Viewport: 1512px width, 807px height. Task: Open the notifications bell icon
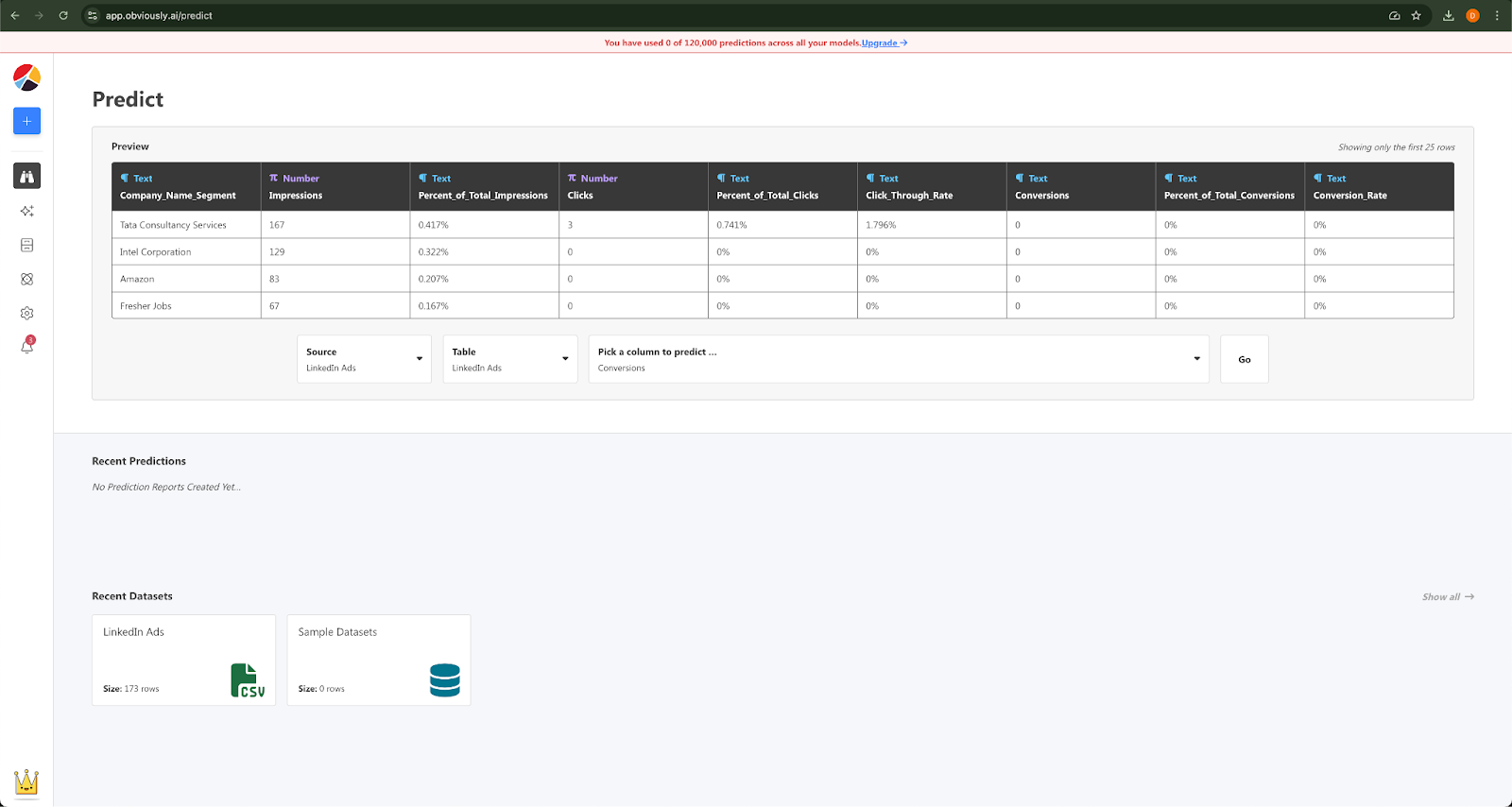click(x=26, y=346)
